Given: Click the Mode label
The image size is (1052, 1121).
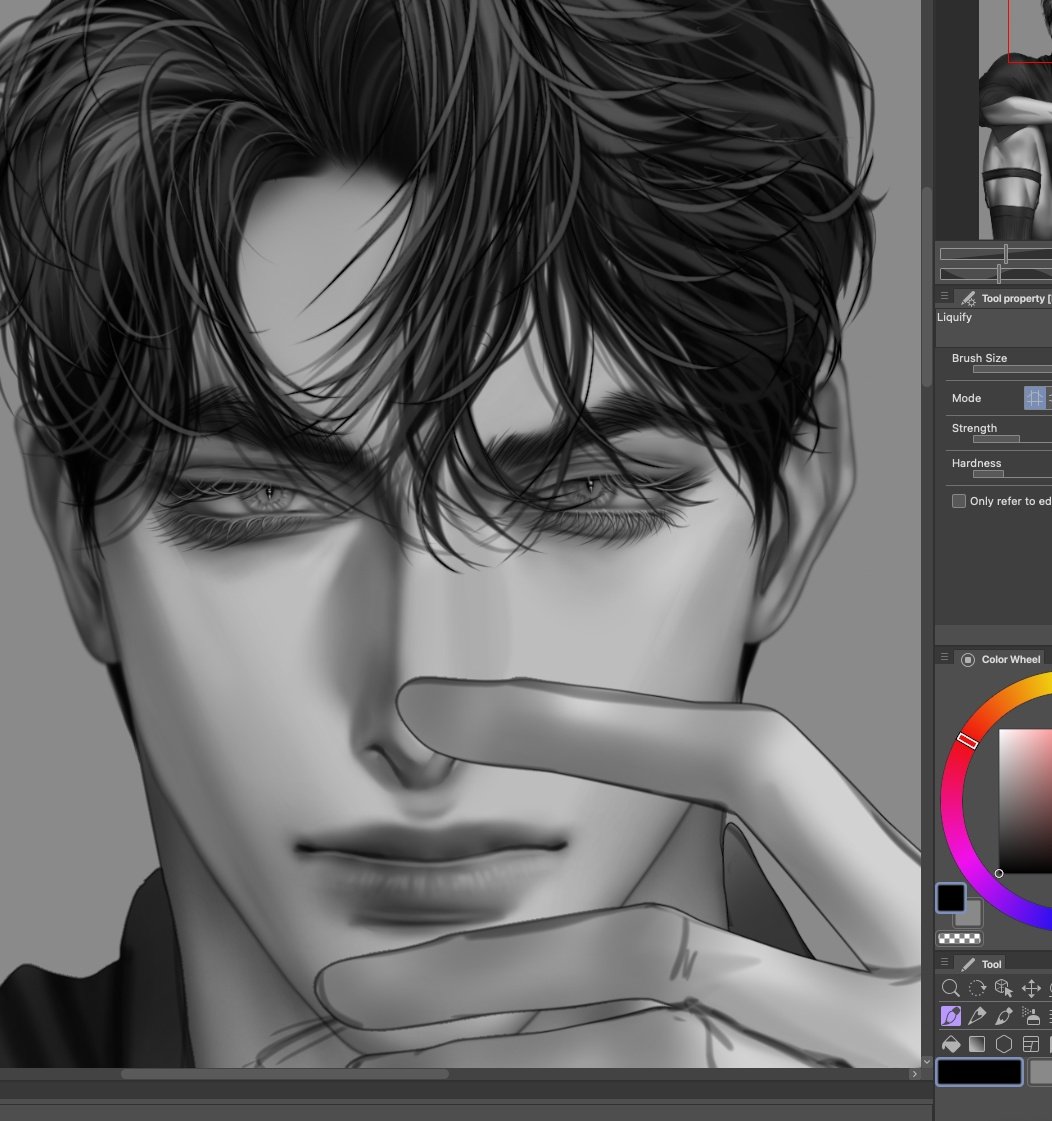Looking at the screenshot, I should (x=966, y=398).
